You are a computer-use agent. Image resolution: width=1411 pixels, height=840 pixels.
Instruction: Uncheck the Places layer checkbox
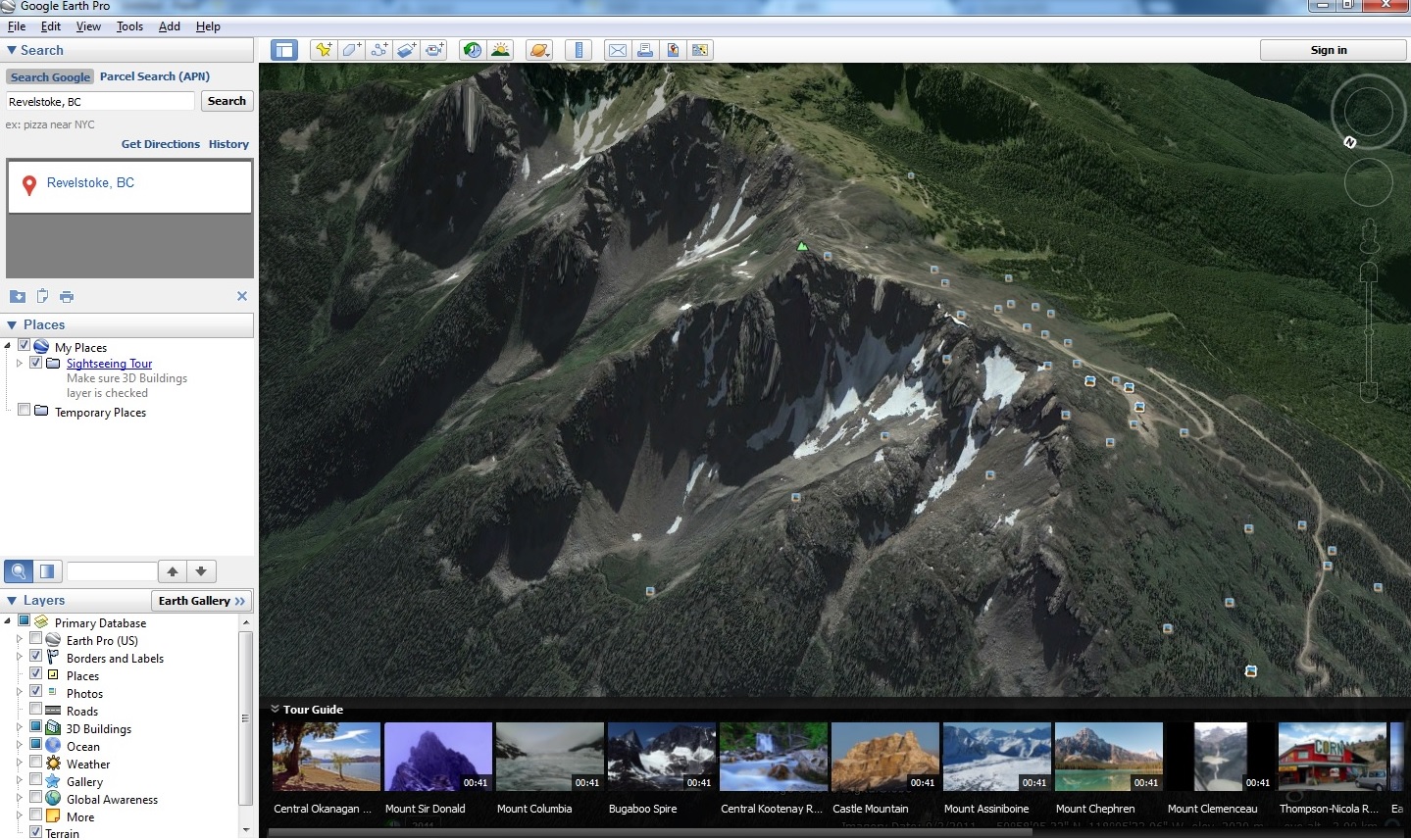(36, 674)
